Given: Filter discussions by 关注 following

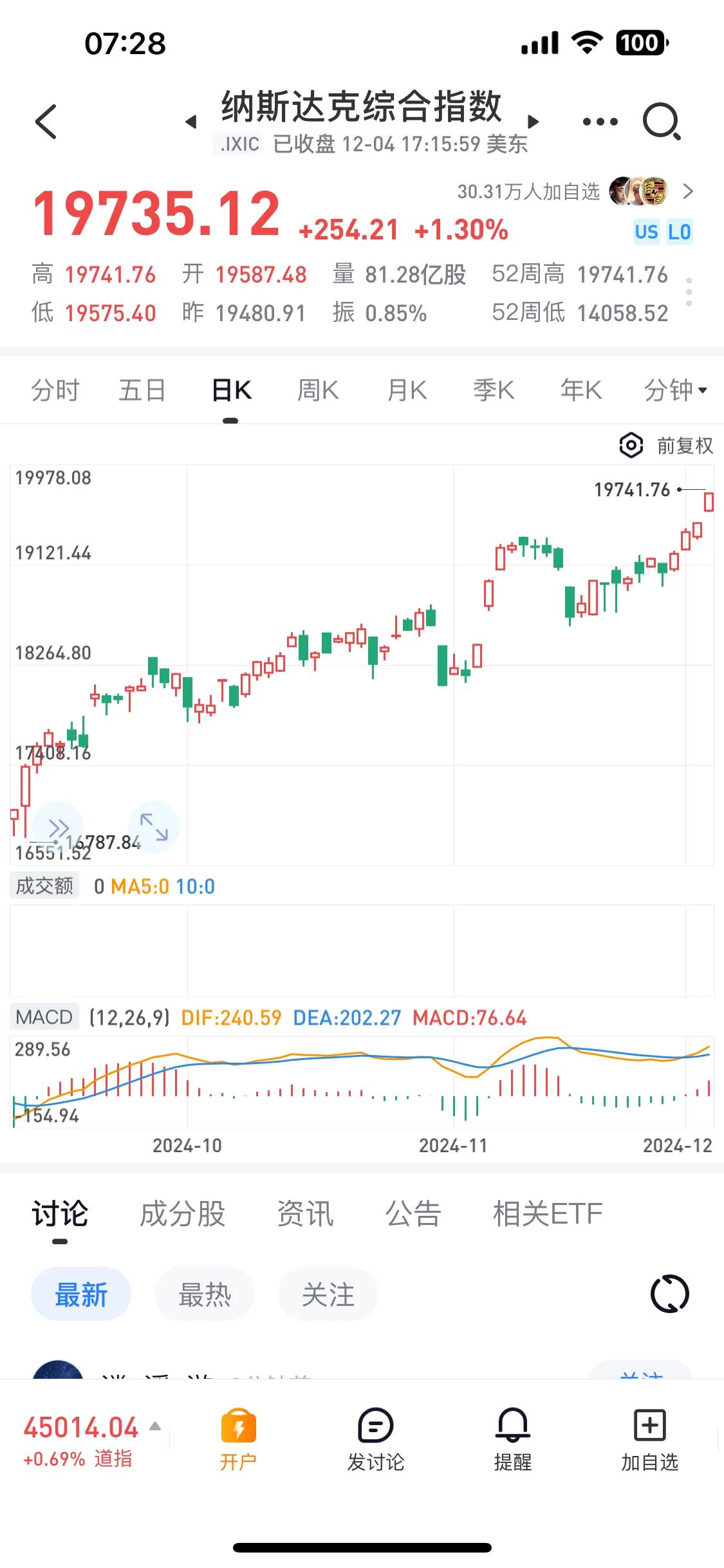Looking at the screenshot, I should coord(328,1294).
